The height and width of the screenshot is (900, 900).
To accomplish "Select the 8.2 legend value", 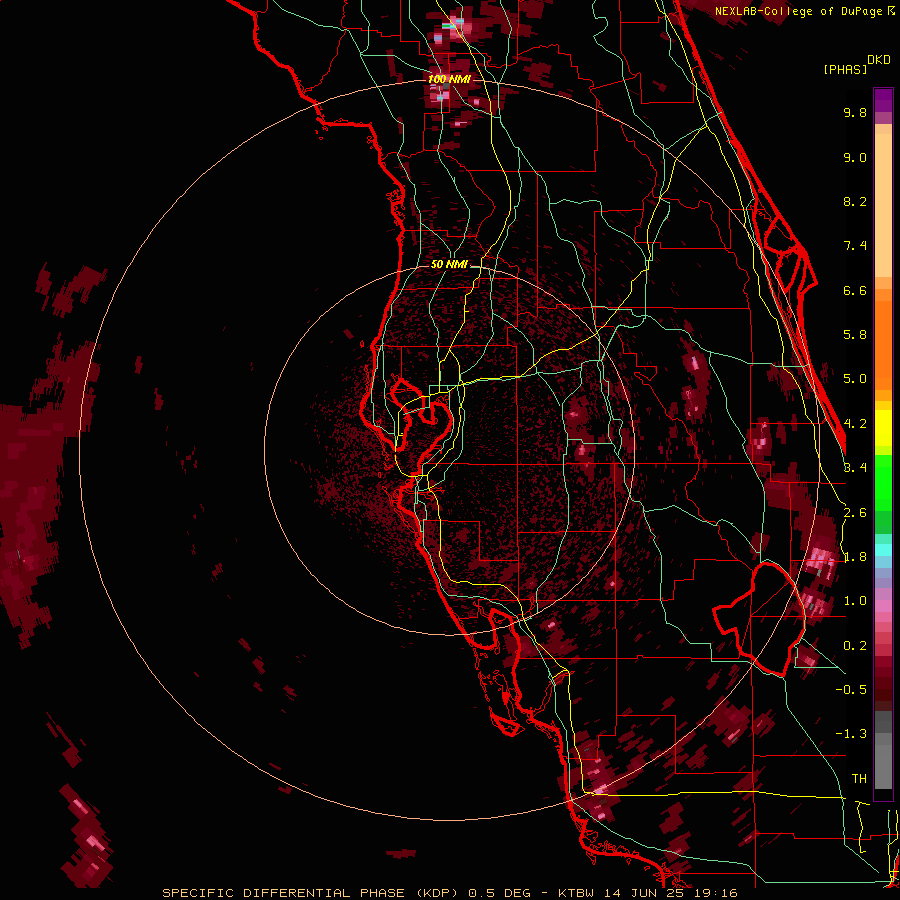I will 855,201.
